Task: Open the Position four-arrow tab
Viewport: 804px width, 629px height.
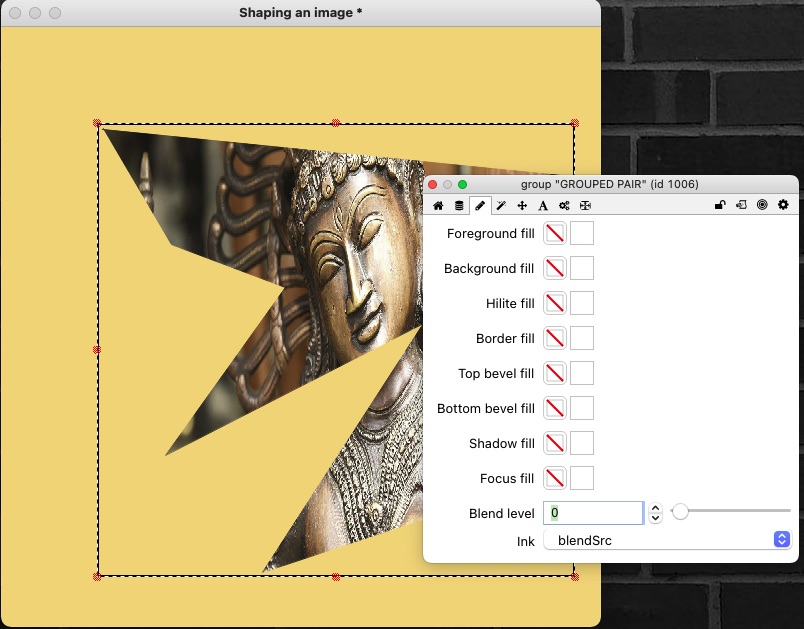Action: [522, 205]
